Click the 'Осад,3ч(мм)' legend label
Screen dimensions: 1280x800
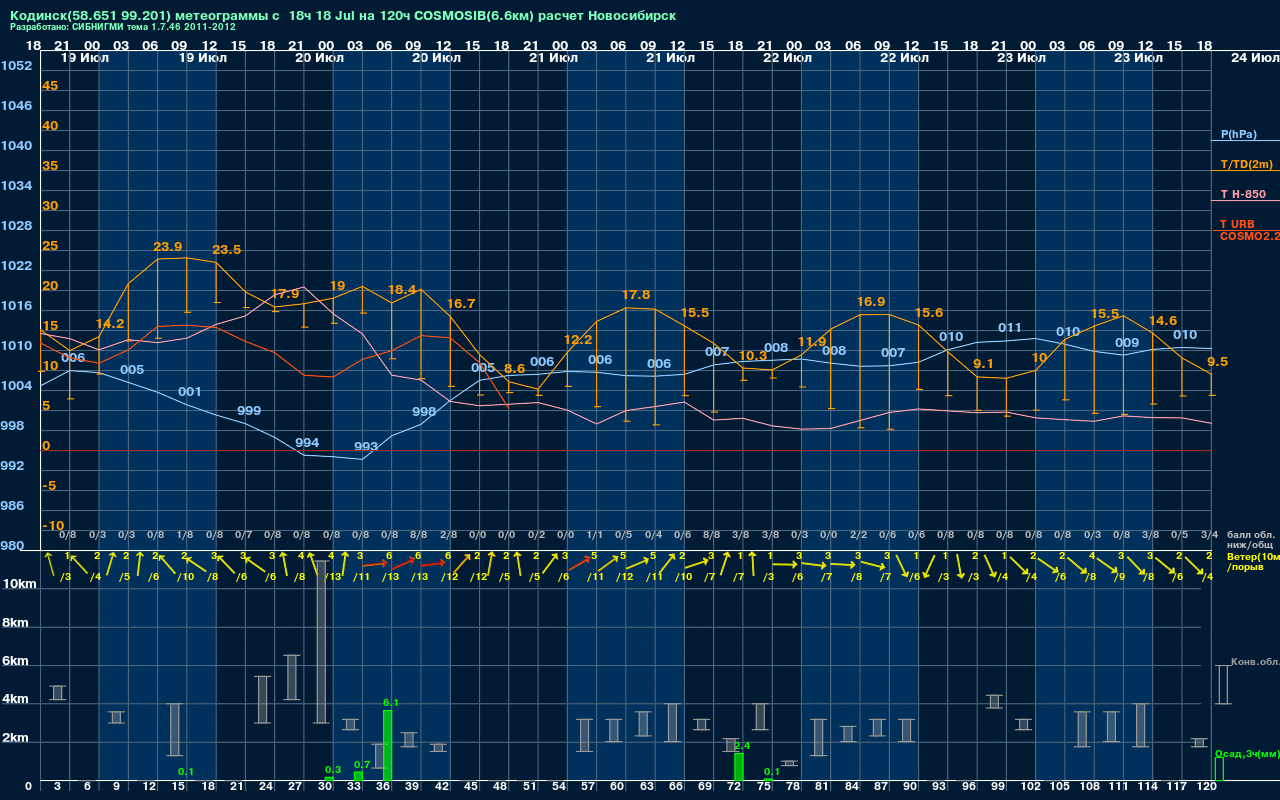pos(1247,753)
